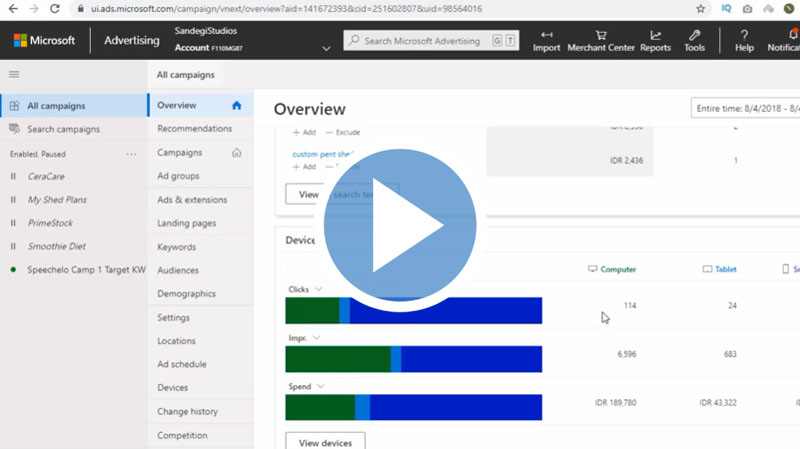Click pause icon beside My Shed Plans
Screen dimensions: 800x449
pos(13,199)
